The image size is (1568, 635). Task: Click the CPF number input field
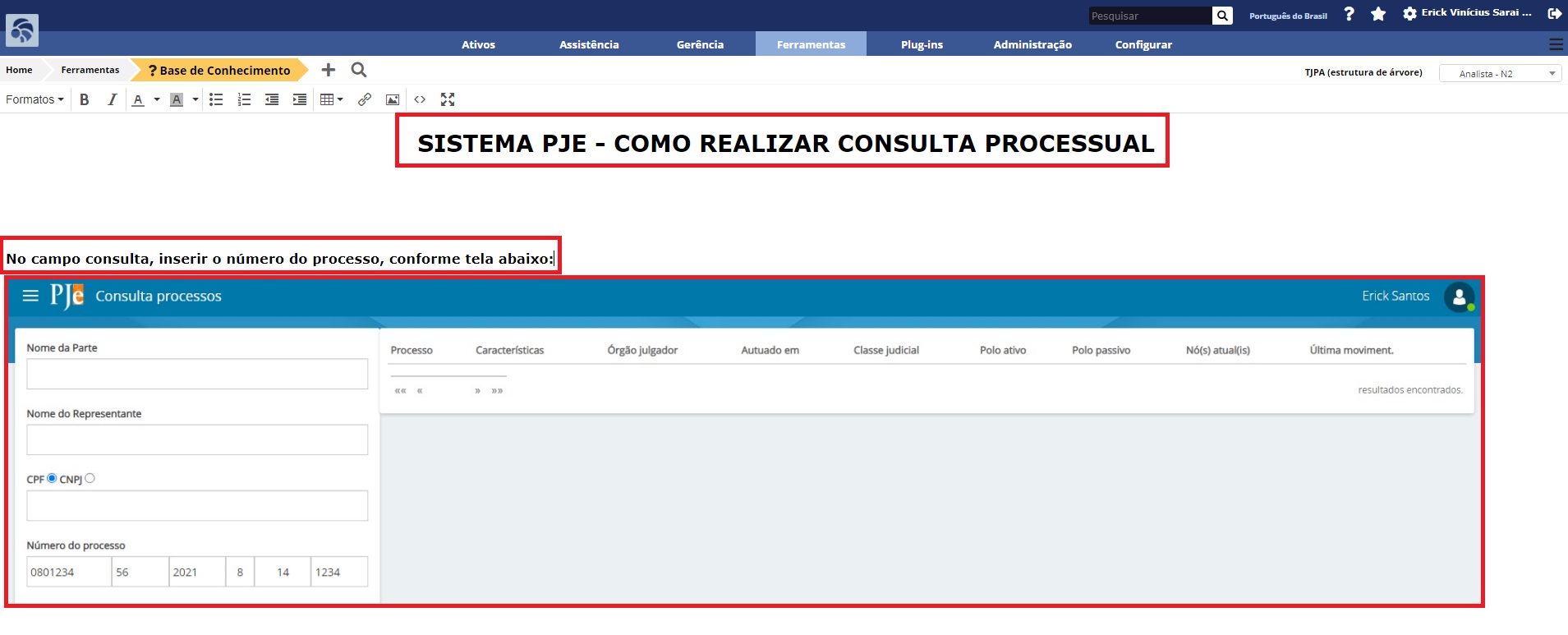pos(197,505)
